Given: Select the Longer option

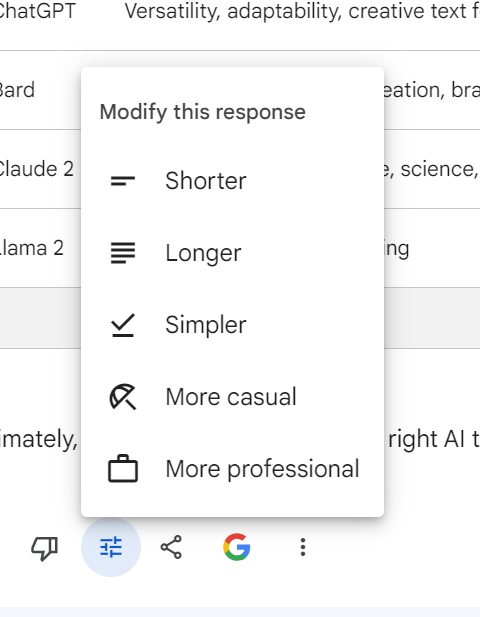Looking at the screenshot, I should click(x=233, y=253).
